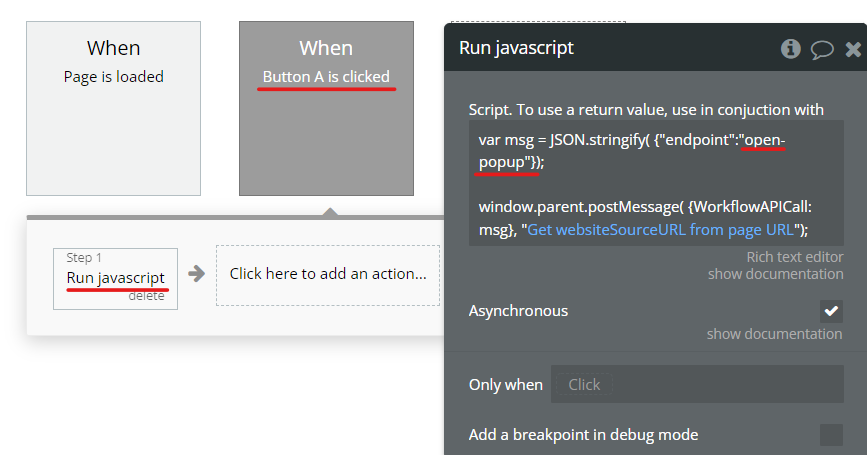The height and width of the screenshot is (455, 867).
Task: Click the pointer caret below Button A event
Action: [x=330, y=211]
